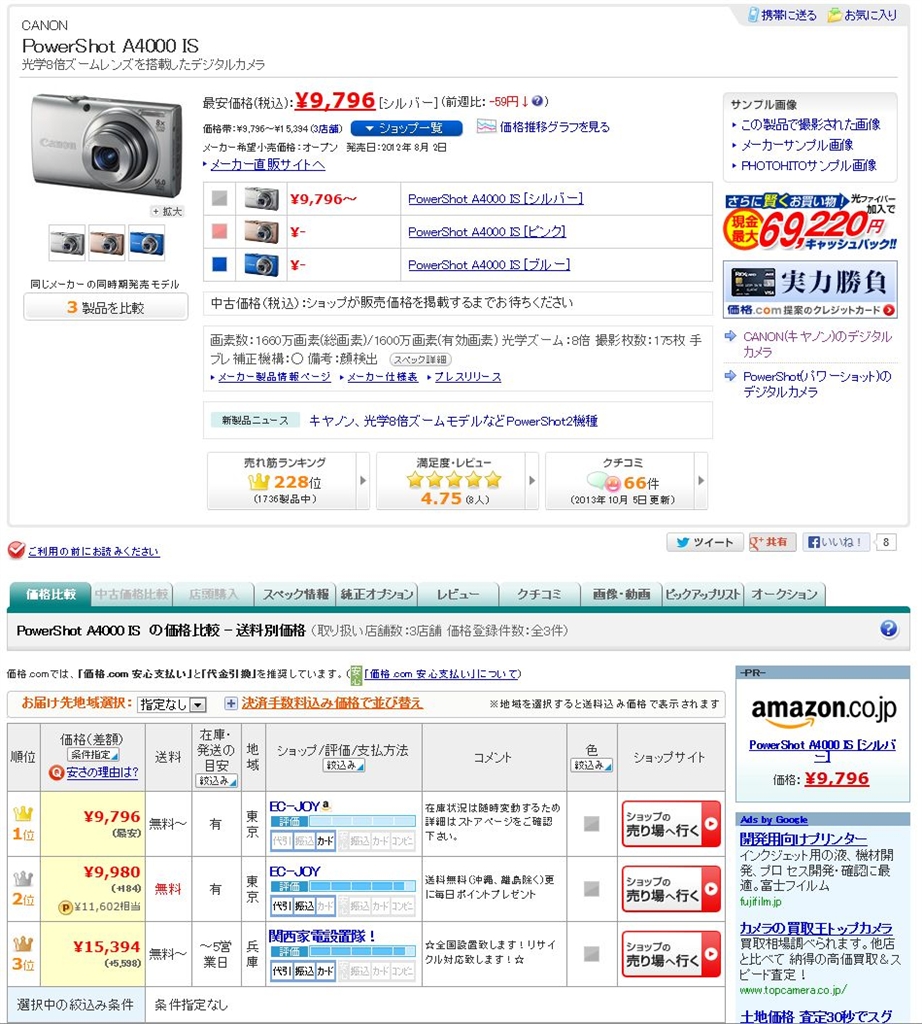The height and width of the screenshot is (1024, 922).
Task: Open この製品で撮影された画像 link
Action: (810, 124)
